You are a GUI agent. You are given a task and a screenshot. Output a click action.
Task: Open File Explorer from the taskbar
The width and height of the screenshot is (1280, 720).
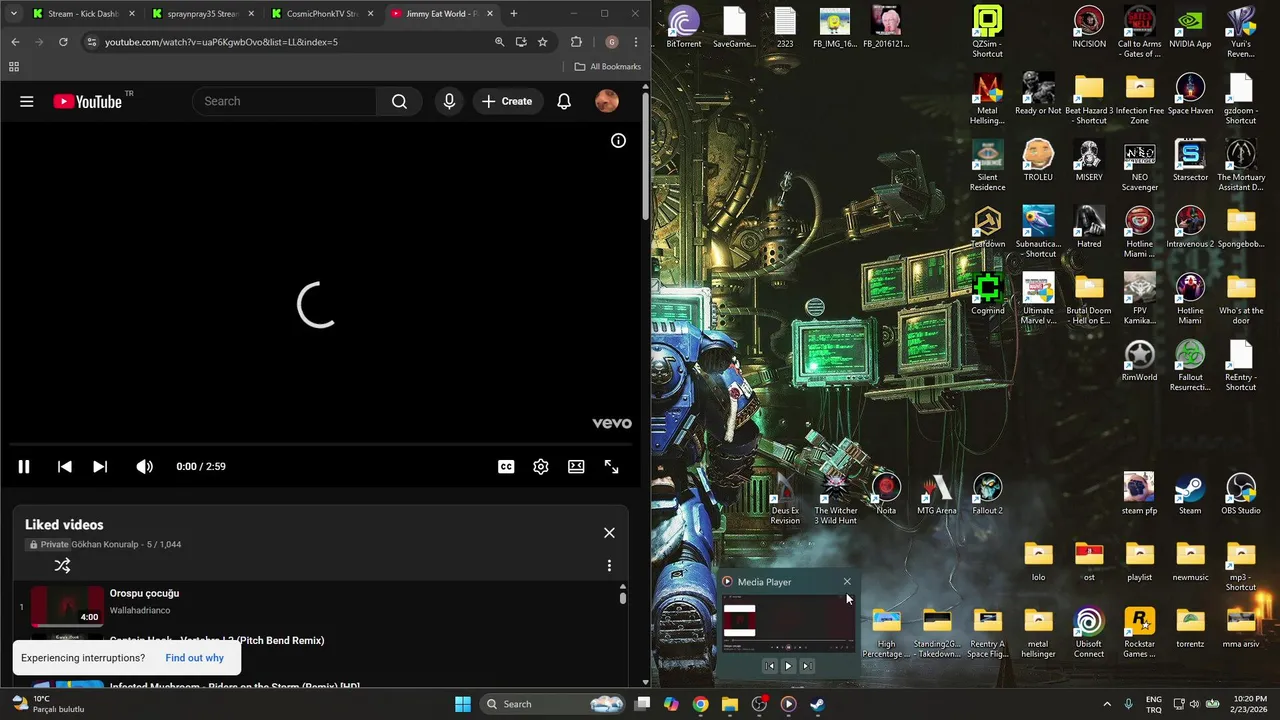(730, 704)
